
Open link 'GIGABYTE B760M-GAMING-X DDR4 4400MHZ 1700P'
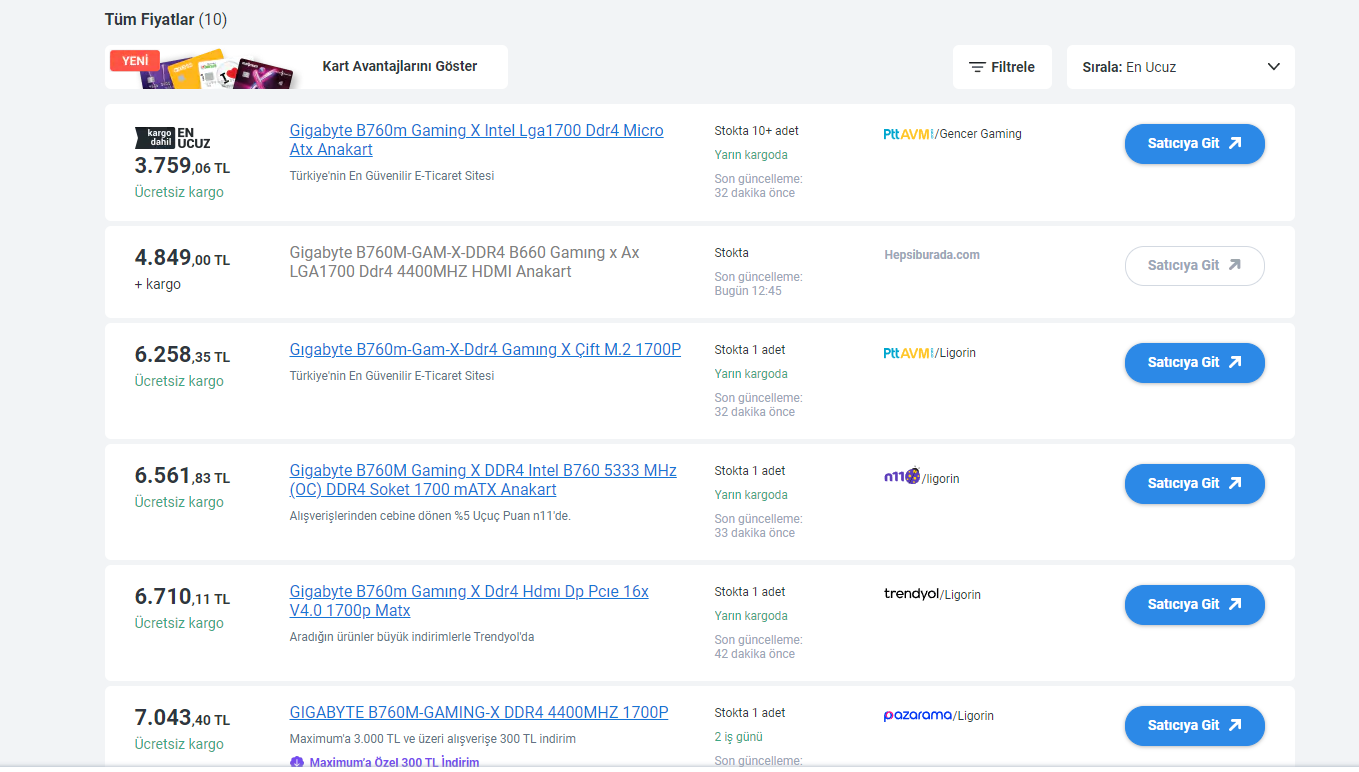[479, 713]
